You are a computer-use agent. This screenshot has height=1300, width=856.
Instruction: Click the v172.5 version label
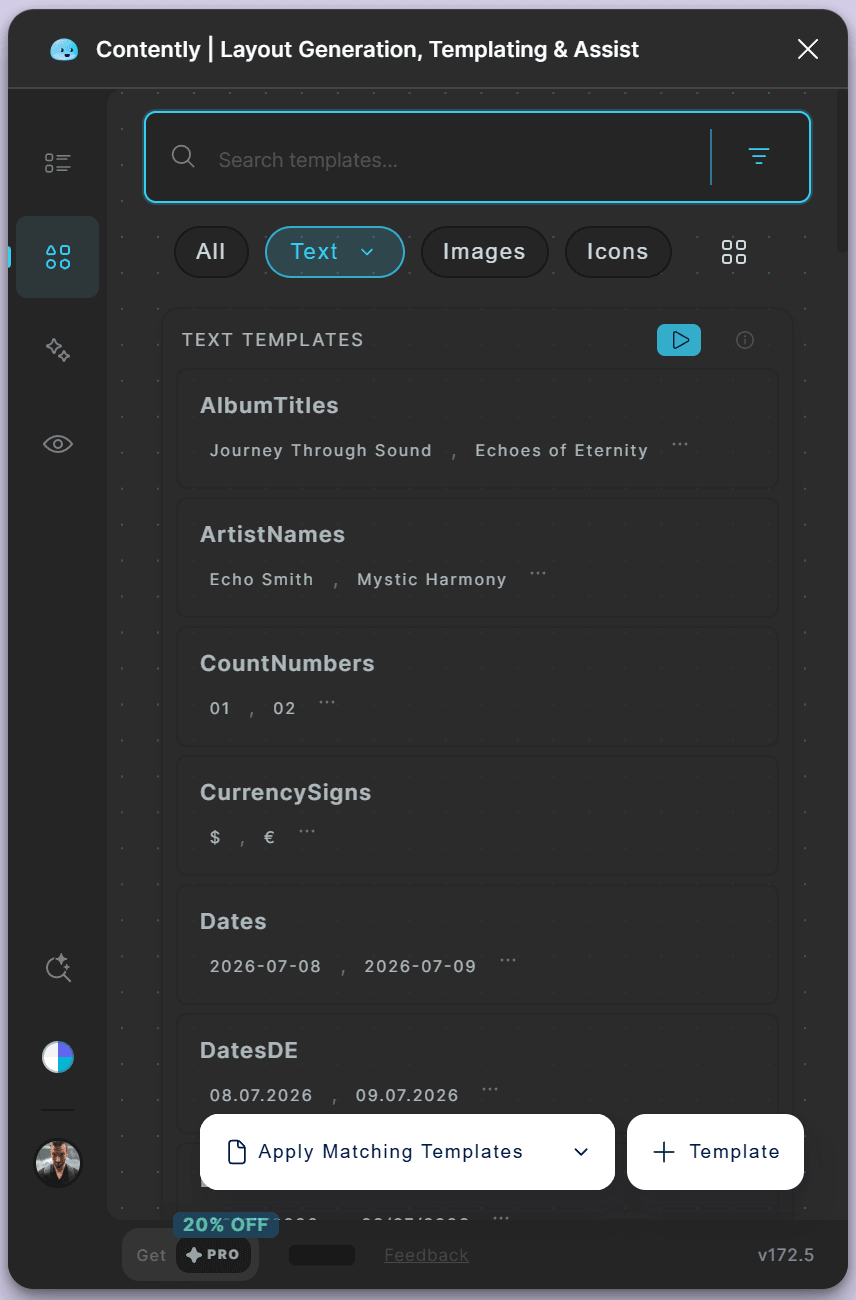click(786, 1255)
